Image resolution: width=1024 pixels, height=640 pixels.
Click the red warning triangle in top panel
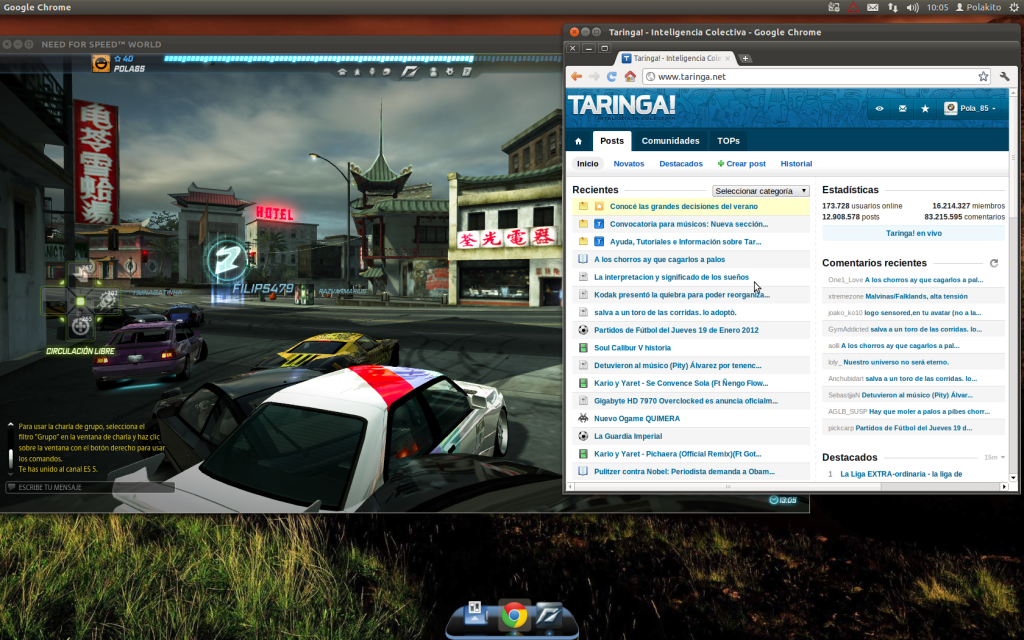(853, 7)
